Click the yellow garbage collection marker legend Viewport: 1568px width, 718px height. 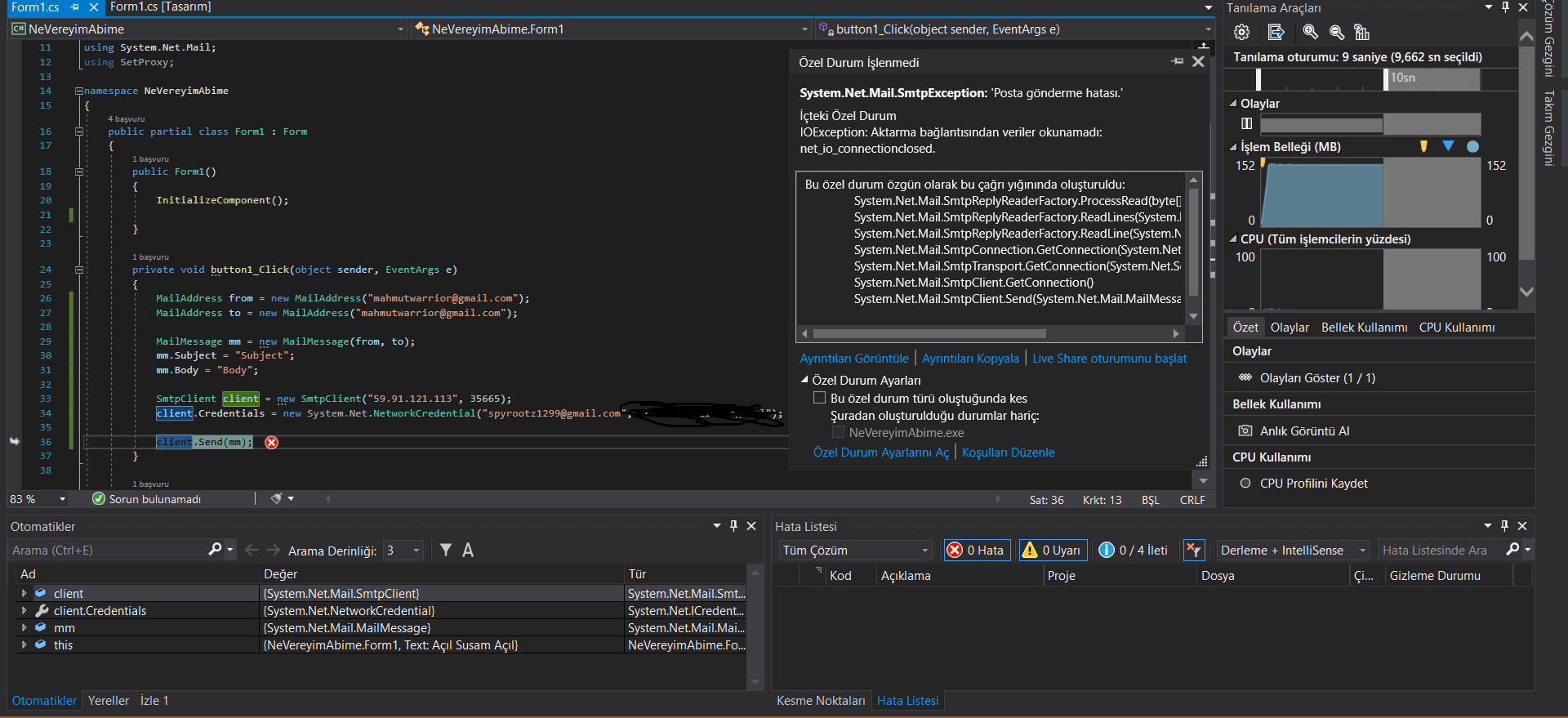[1423, 146]
